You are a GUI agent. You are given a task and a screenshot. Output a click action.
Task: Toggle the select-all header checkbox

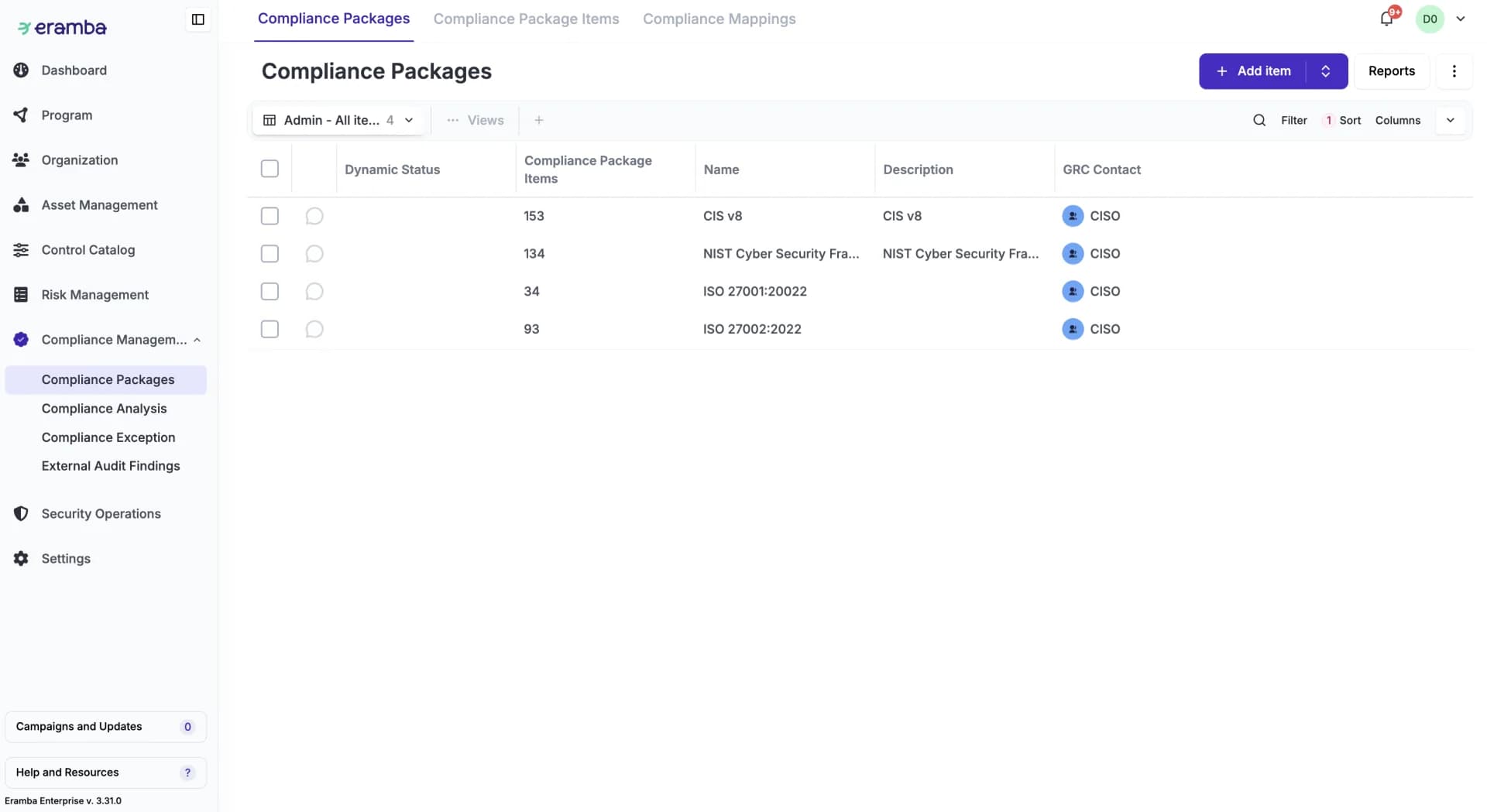click(x=270, y=169)
